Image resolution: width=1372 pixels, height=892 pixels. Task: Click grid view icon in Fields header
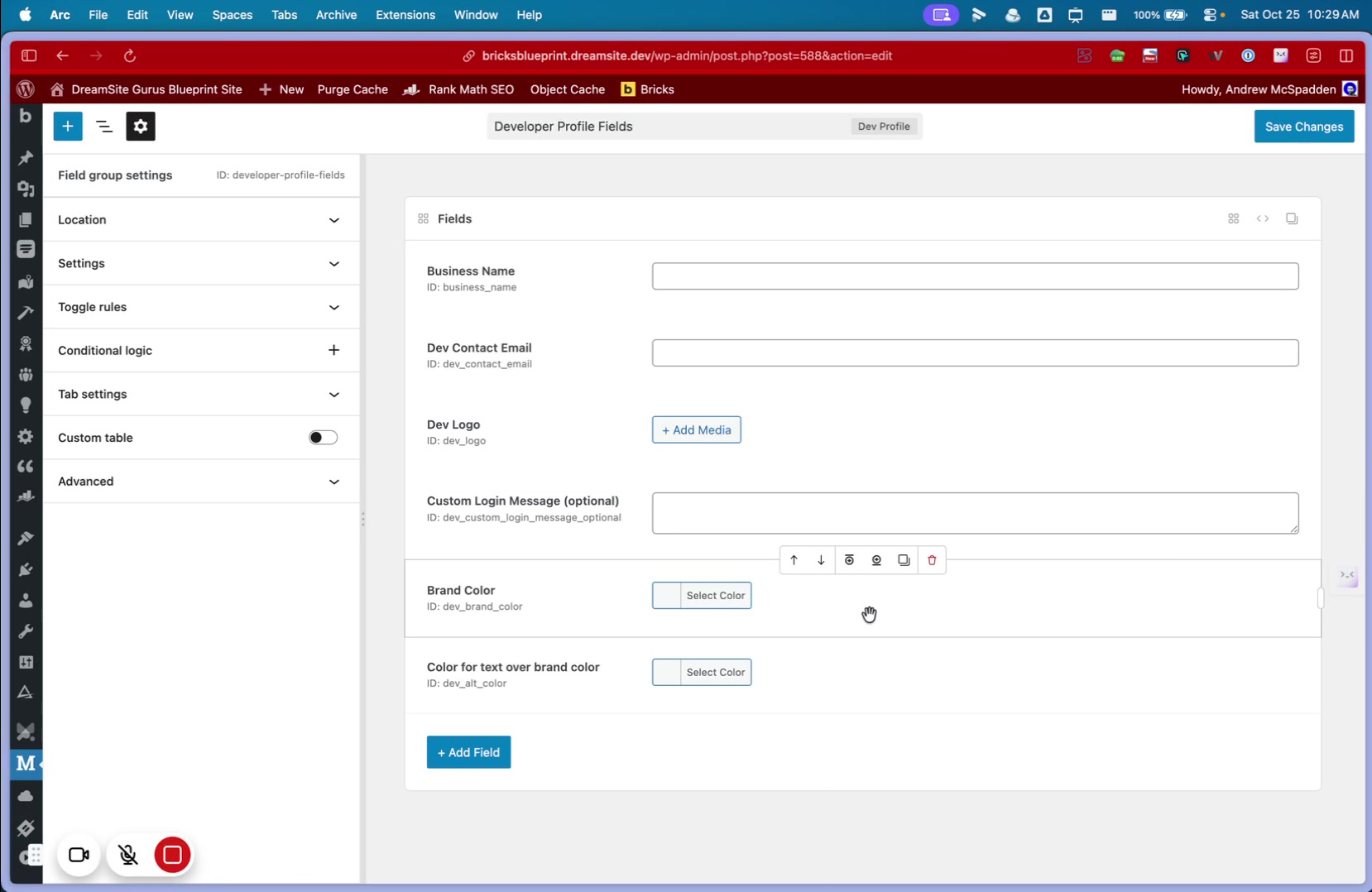coord(1234,218)
